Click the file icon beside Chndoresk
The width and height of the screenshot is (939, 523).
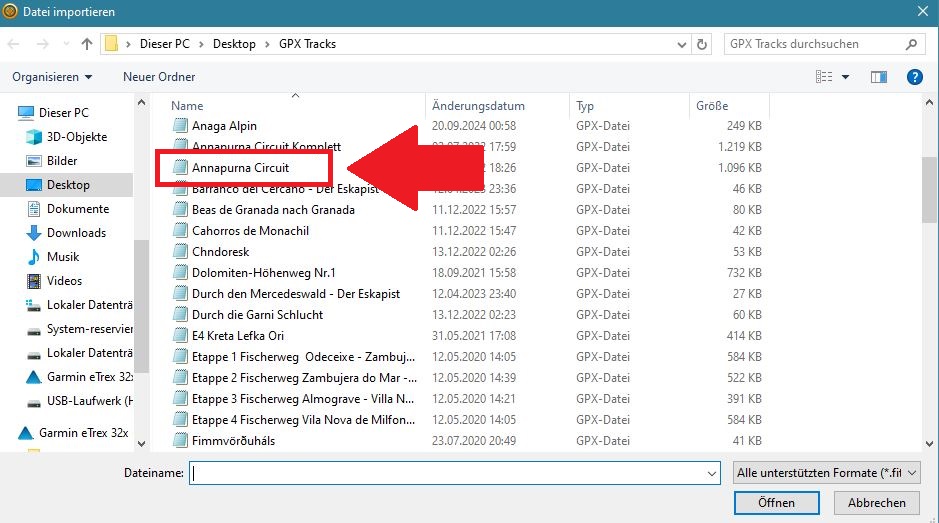[180, 252]
